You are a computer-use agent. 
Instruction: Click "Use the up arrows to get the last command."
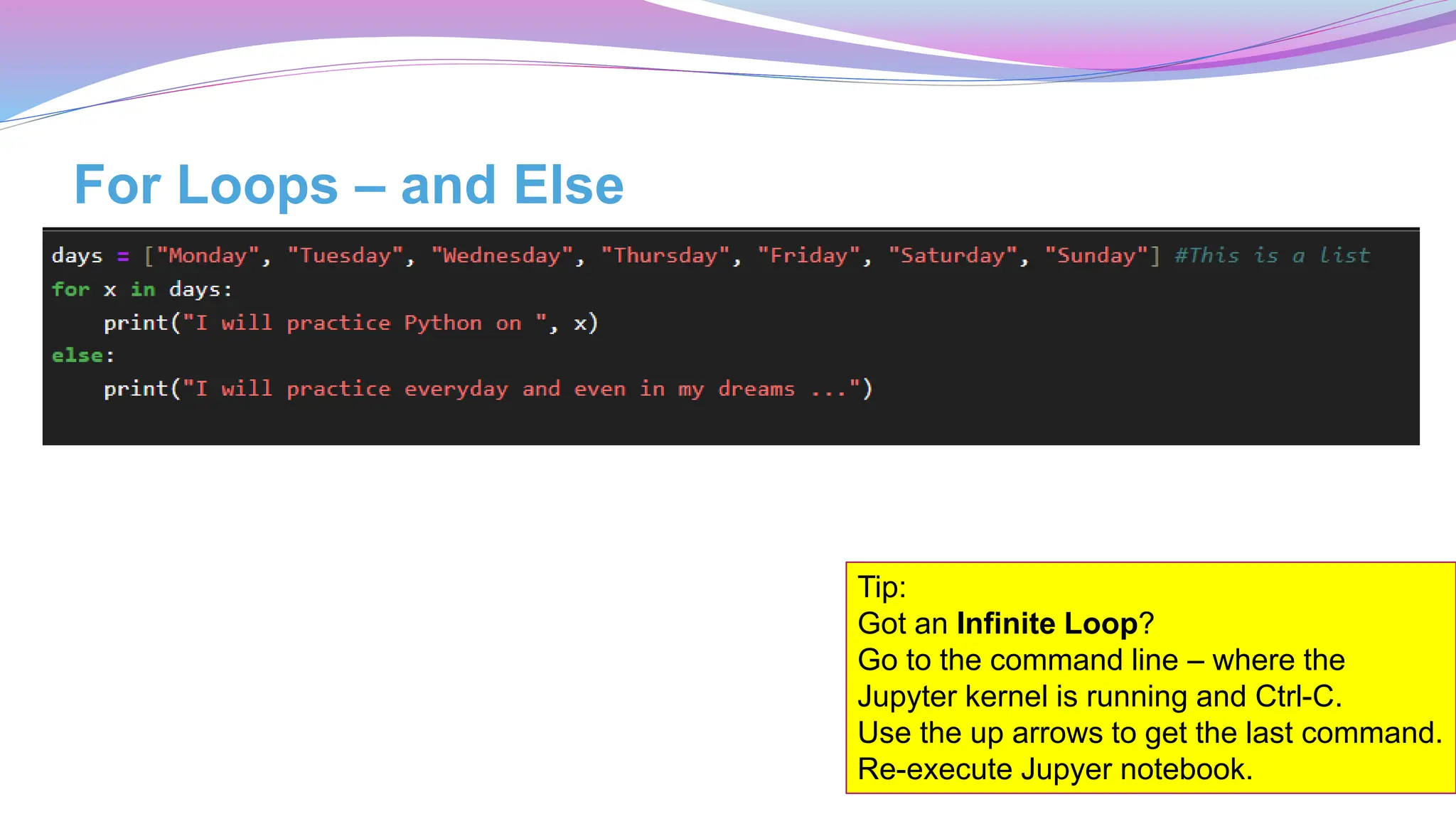tap(1150, 733)
